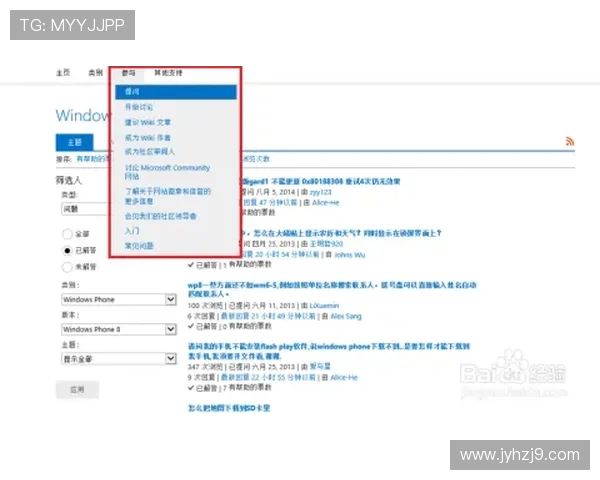Choose 成为 Wiki 作者 menu entry

click(x=148, y=137)
